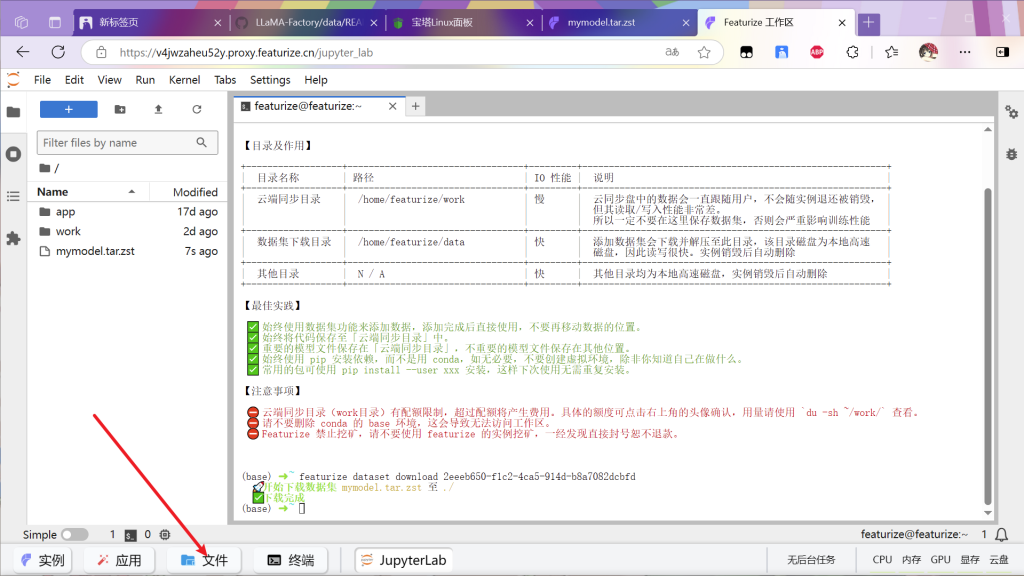Screen dimensions: 1024x576
Task: Sort files by Name column
Action: click(x=88, y=191)
